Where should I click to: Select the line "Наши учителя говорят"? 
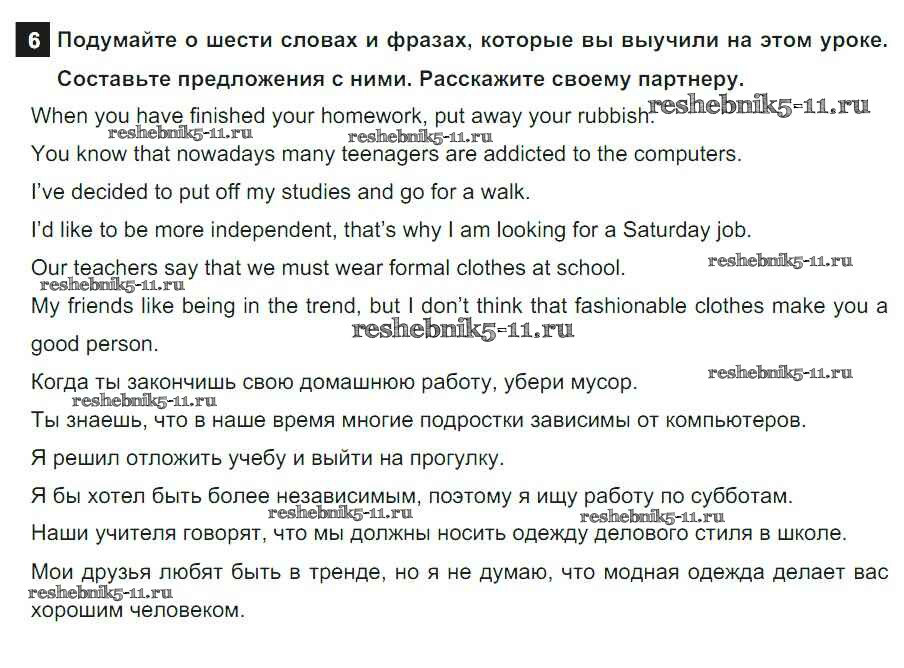point(438,534)
